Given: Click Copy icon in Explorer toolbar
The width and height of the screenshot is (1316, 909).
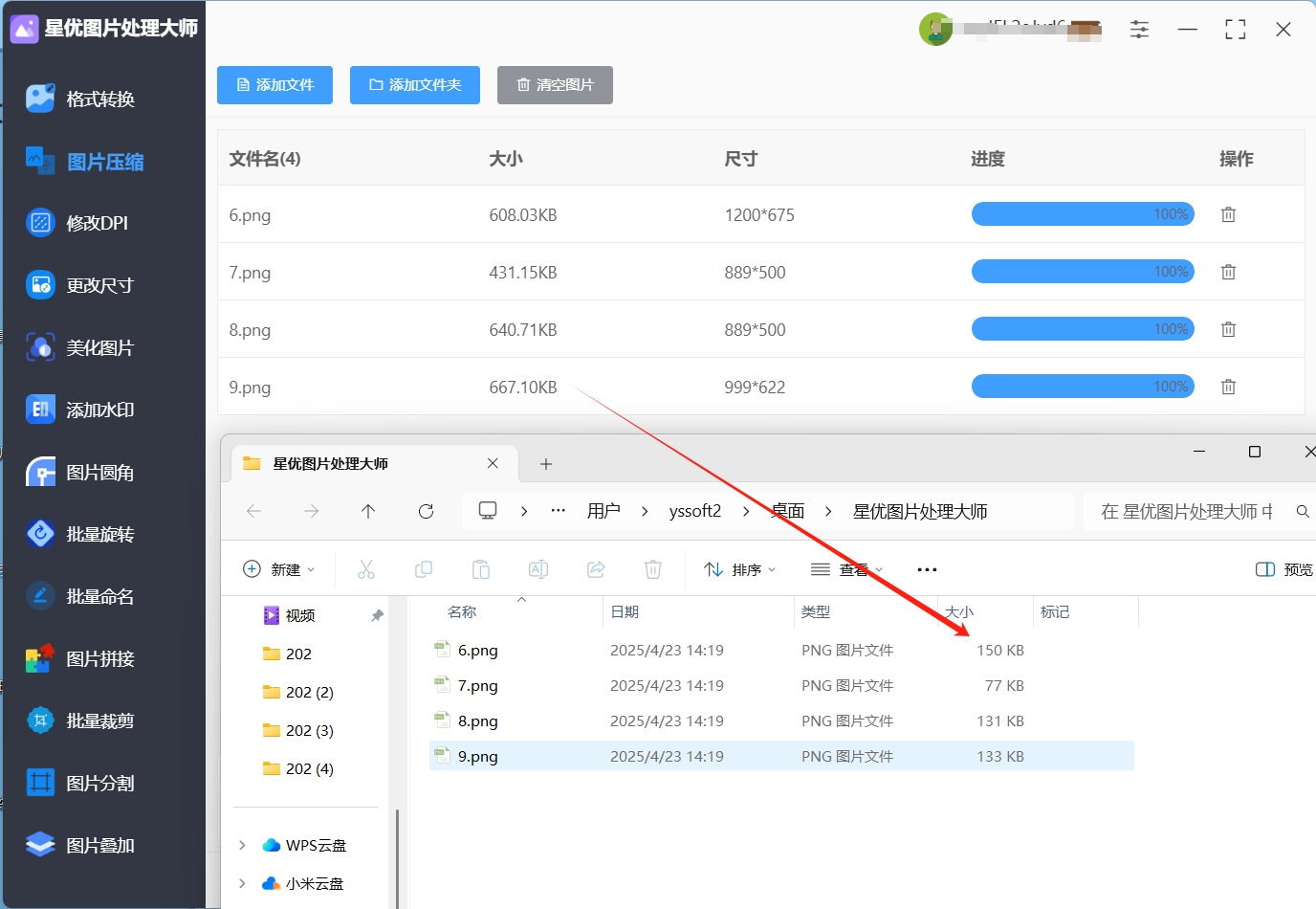Looking at the screenshot, I should 424,569.
